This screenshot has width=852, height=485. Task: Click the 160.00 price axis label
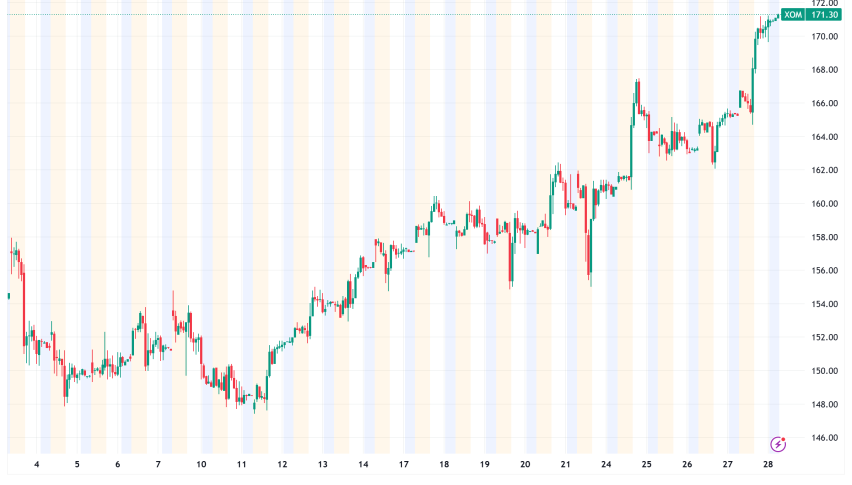824,204
